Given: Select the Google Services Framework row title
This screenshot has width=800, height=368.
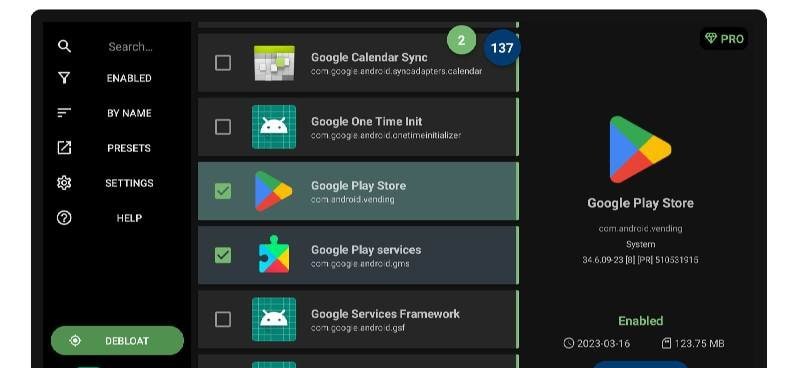Looking at the screenshot, I should 386,314.
